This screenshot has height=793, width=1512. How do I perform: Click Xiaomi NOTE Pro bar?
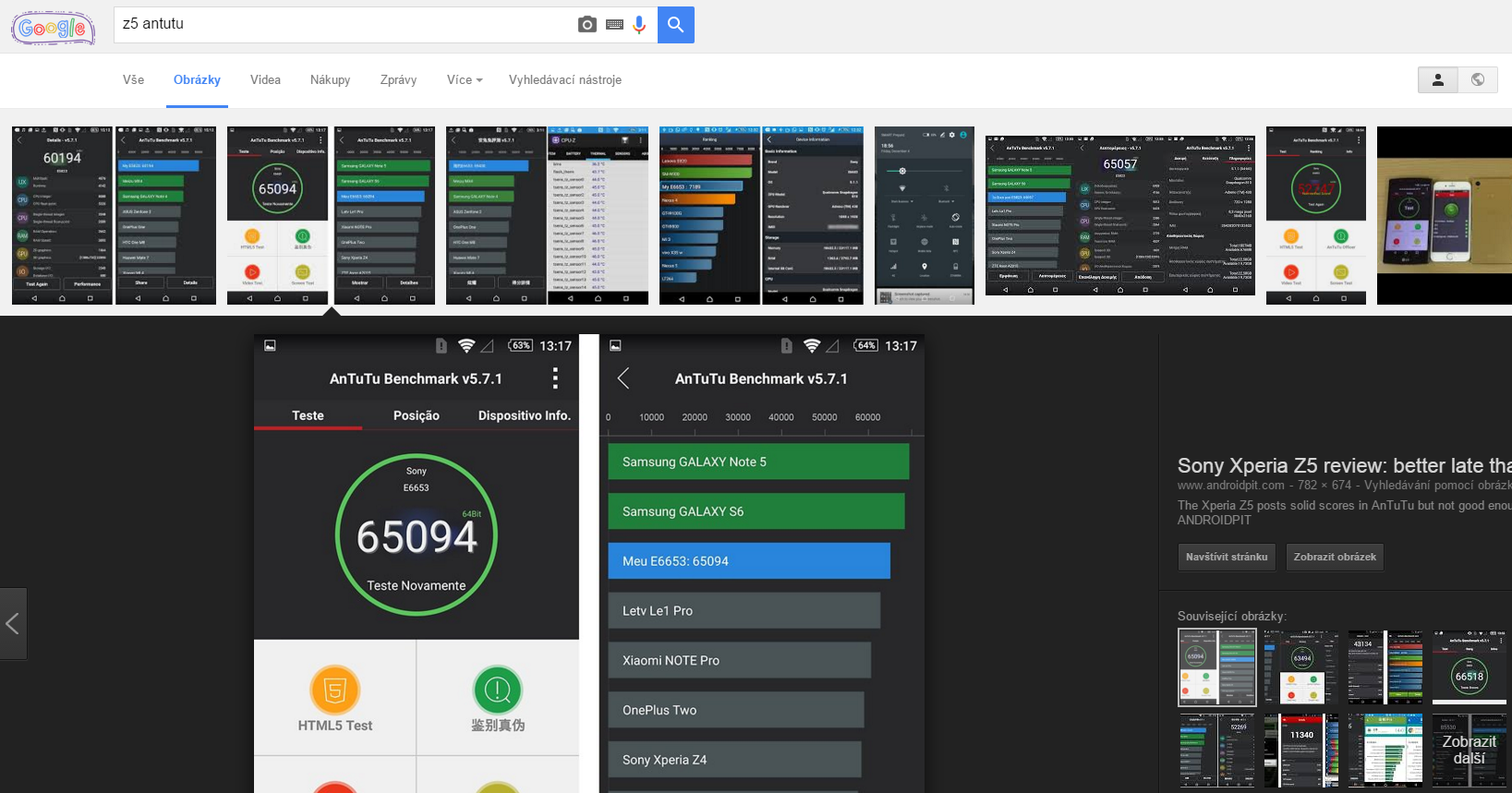pos(739,661)
